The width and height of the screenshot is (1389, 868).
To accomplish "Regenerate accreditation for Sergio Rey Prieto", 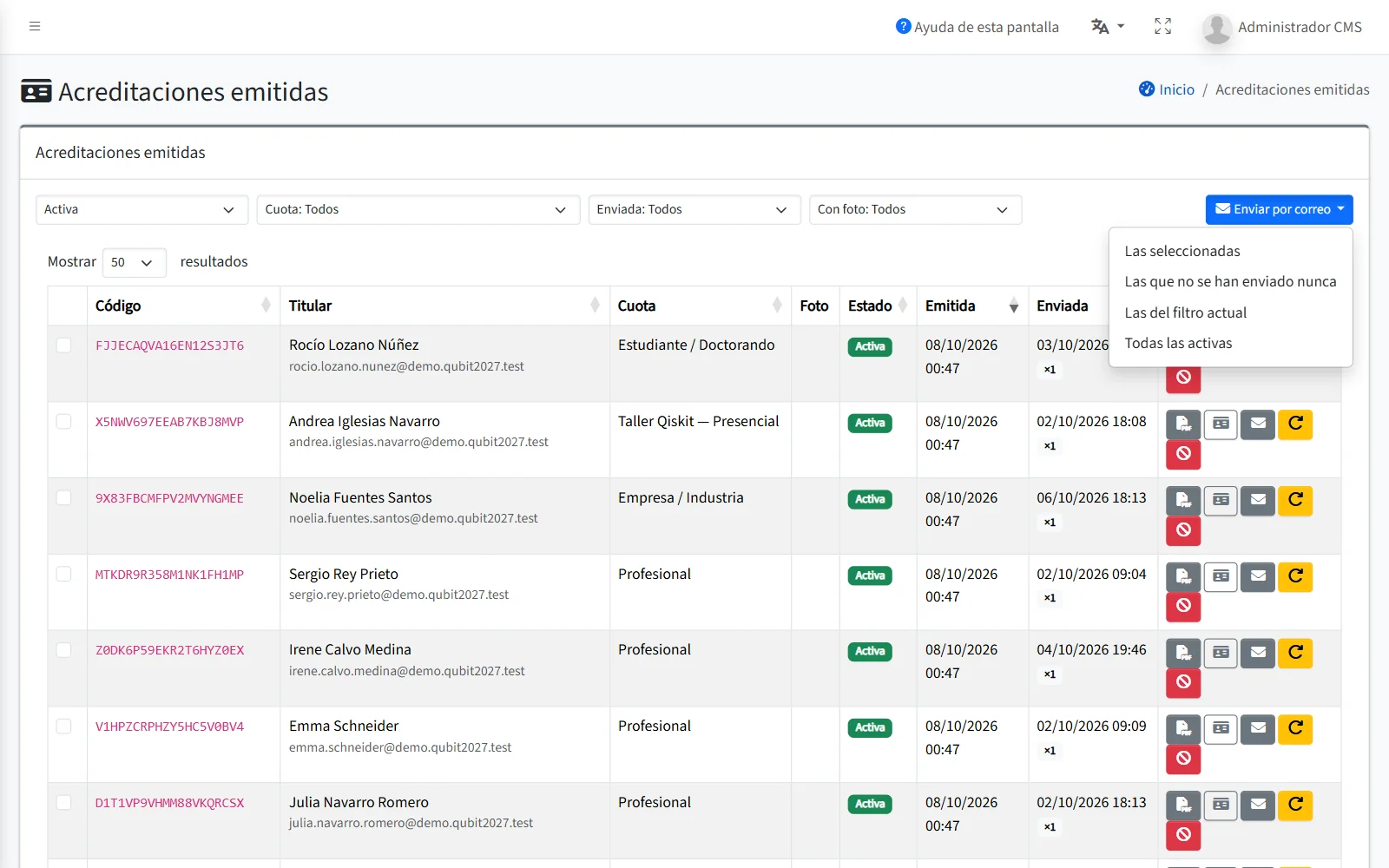I will pos(1295,577).
